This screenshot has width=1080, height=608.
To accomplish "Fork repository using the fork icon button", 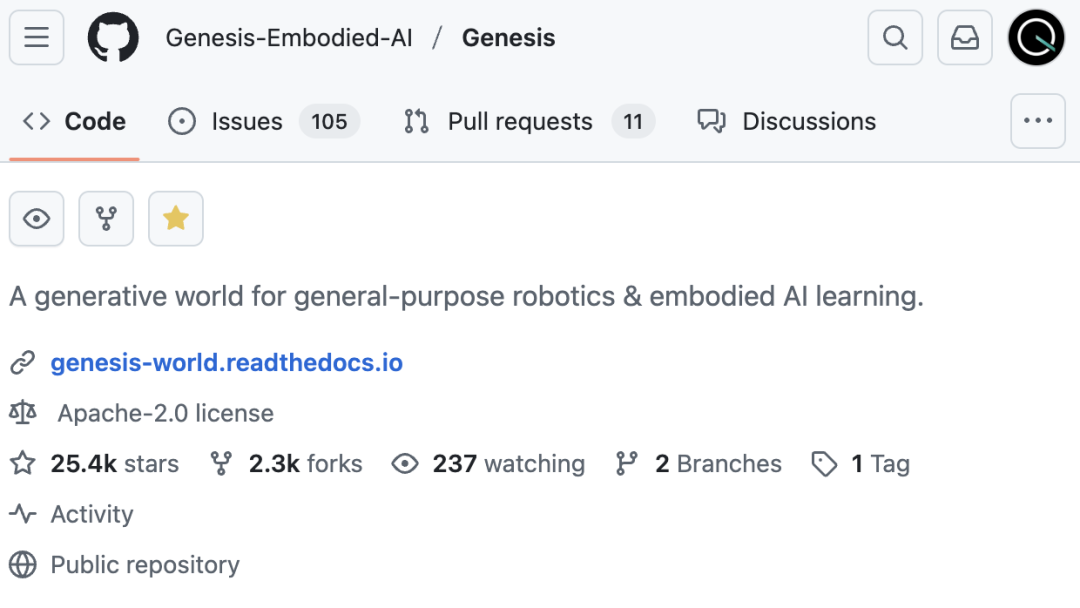I will [106, 218].
